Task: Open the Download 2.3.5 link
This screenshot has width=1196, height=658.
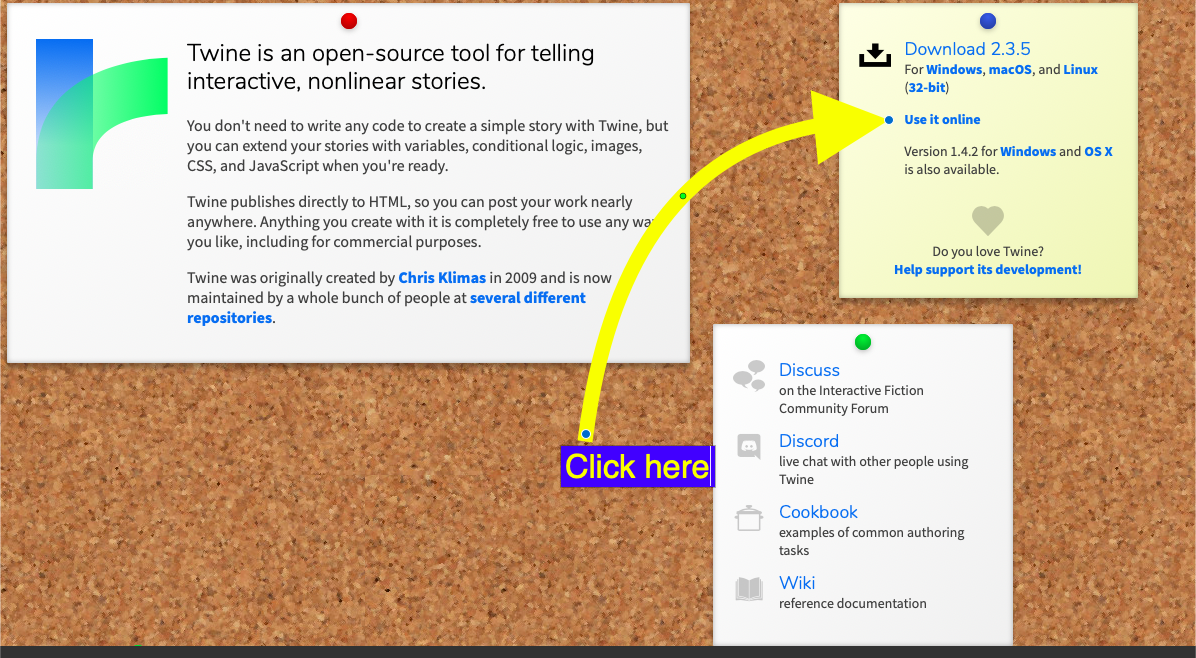Action: click(x=967, y=49)
